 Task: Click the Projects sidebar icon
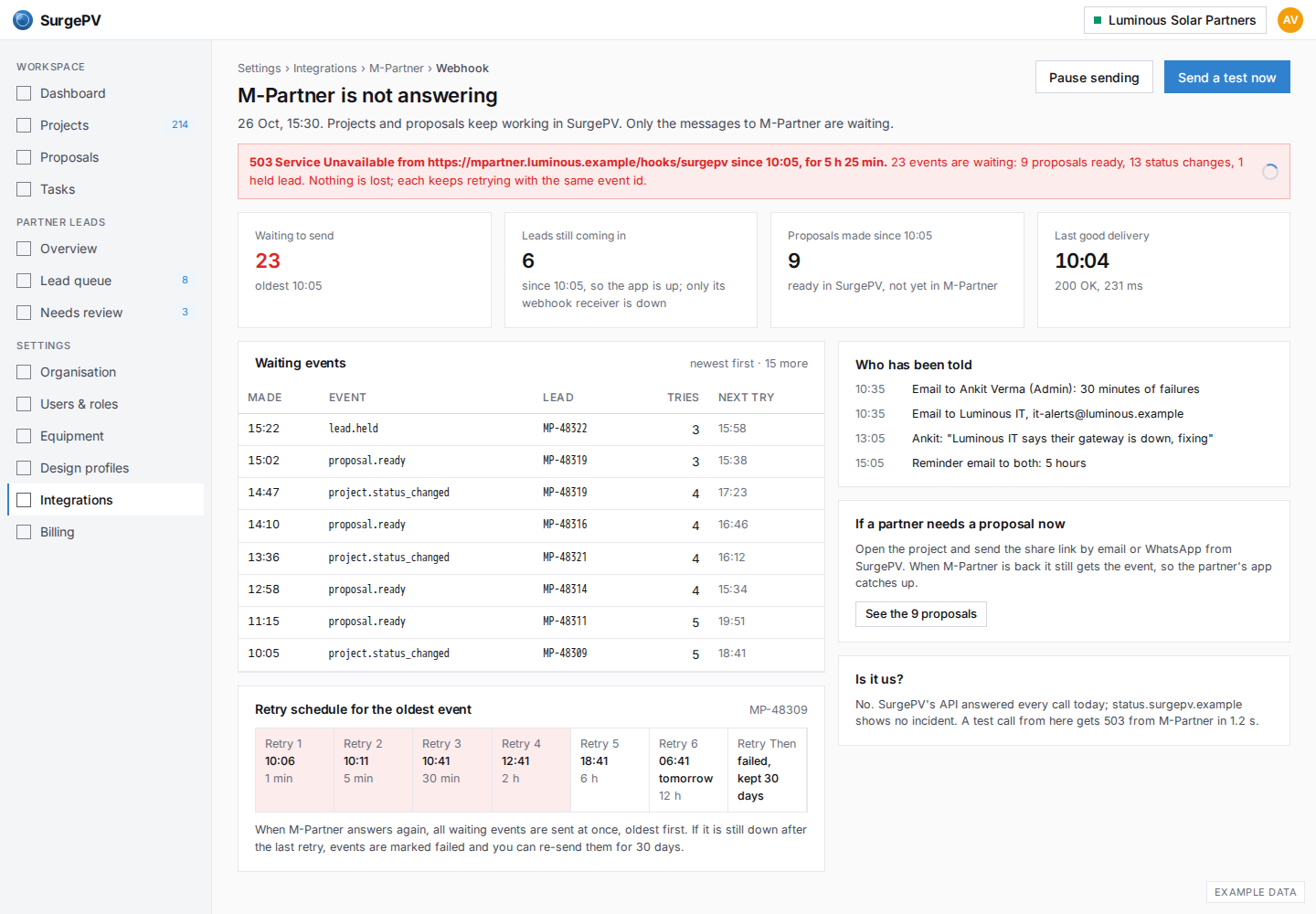pos(24,125)
